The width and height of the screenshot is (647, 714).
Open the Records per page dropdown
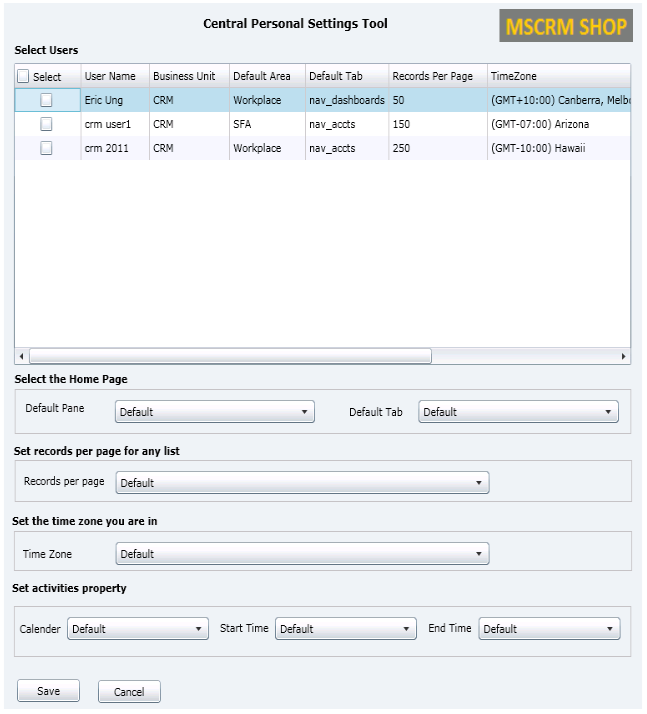pyautogui.click(x=302, y=483)
